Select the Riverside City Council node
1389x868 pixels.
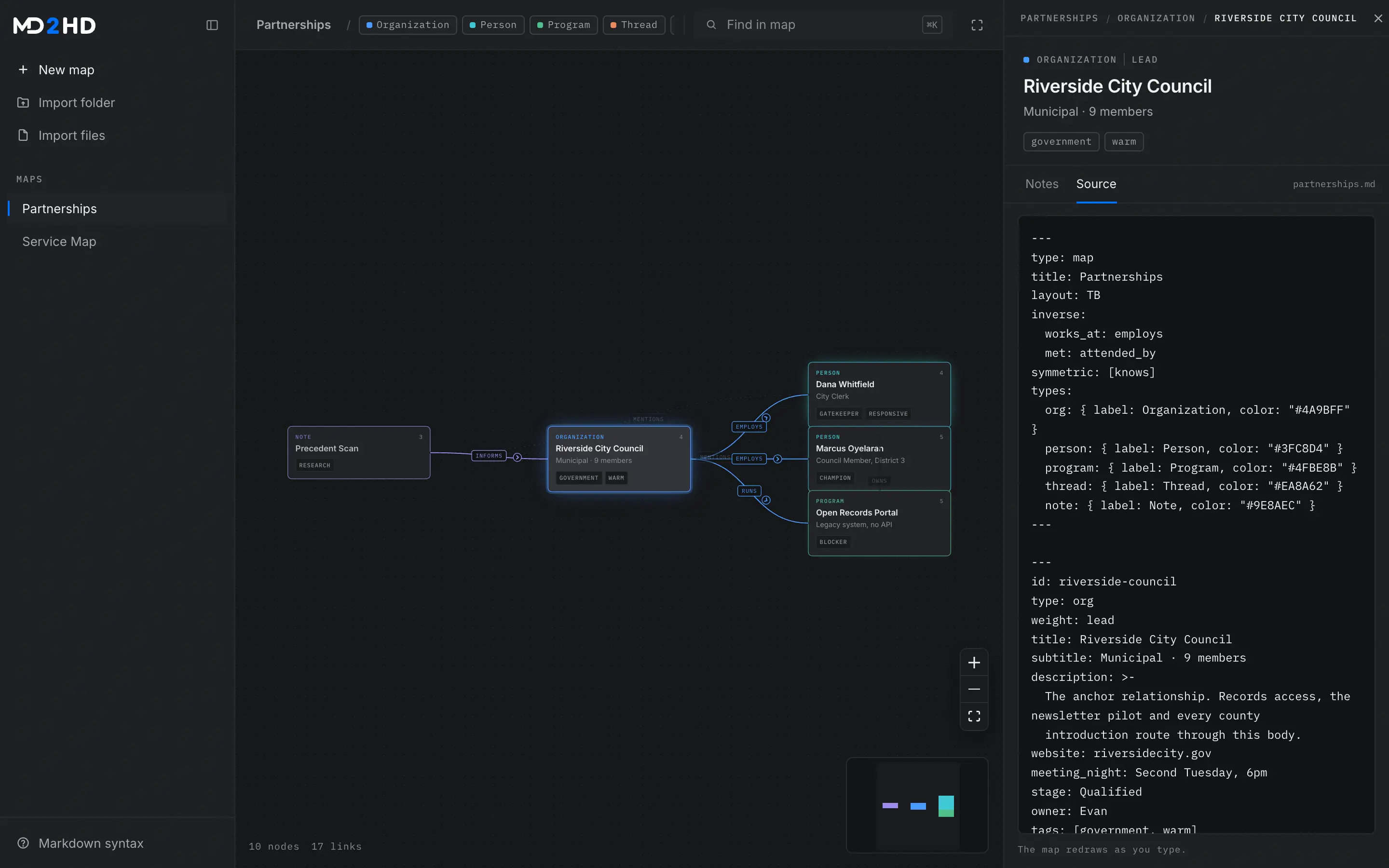pos(619,459)
